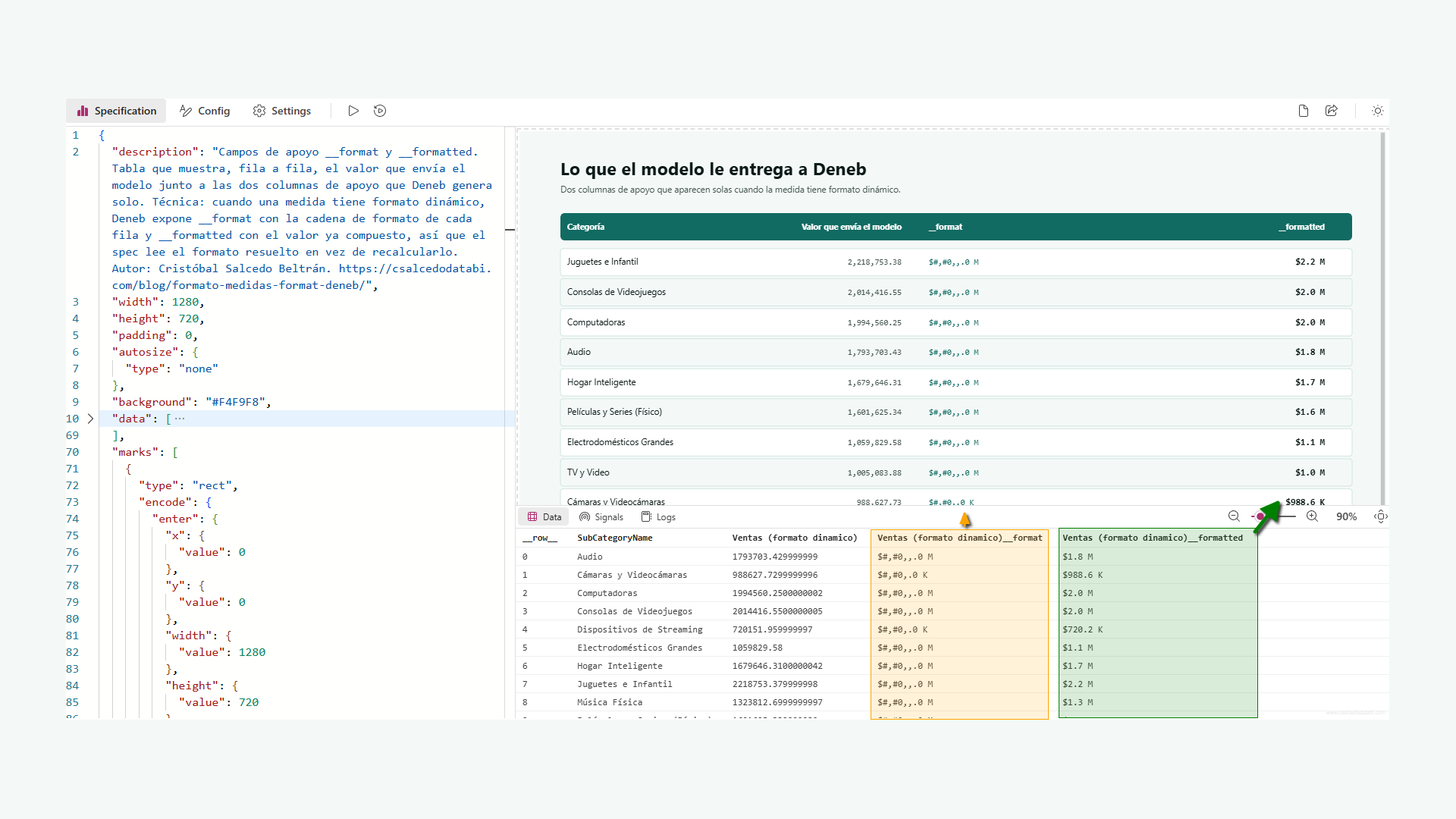Switch theme with the sun icon
The height and width of the screenshot is (819, 1456).
(x=1378, y=111)
